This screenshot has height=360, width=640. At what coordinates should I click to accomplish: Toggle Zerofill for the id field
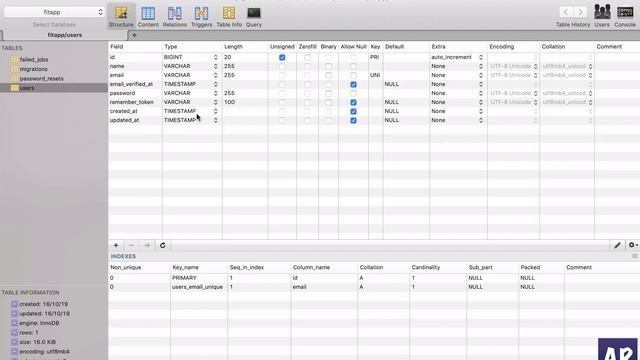pyautogui.click(x=307, y=58)
